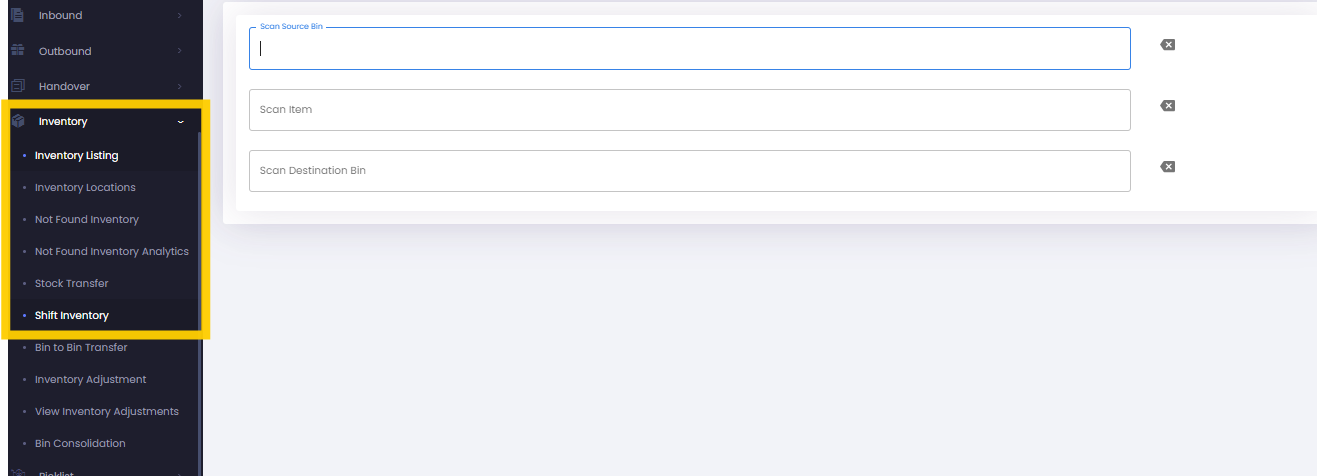Click the Inbound sidebar icon

(17, 15)
